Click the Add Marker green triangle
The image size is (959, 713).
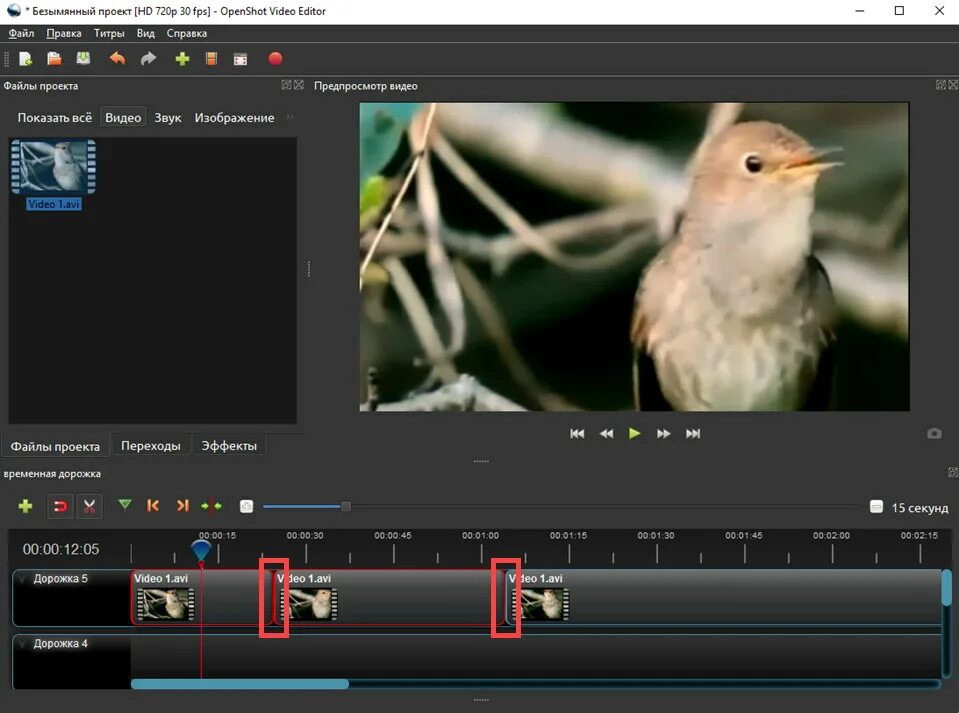coord(124,506)
